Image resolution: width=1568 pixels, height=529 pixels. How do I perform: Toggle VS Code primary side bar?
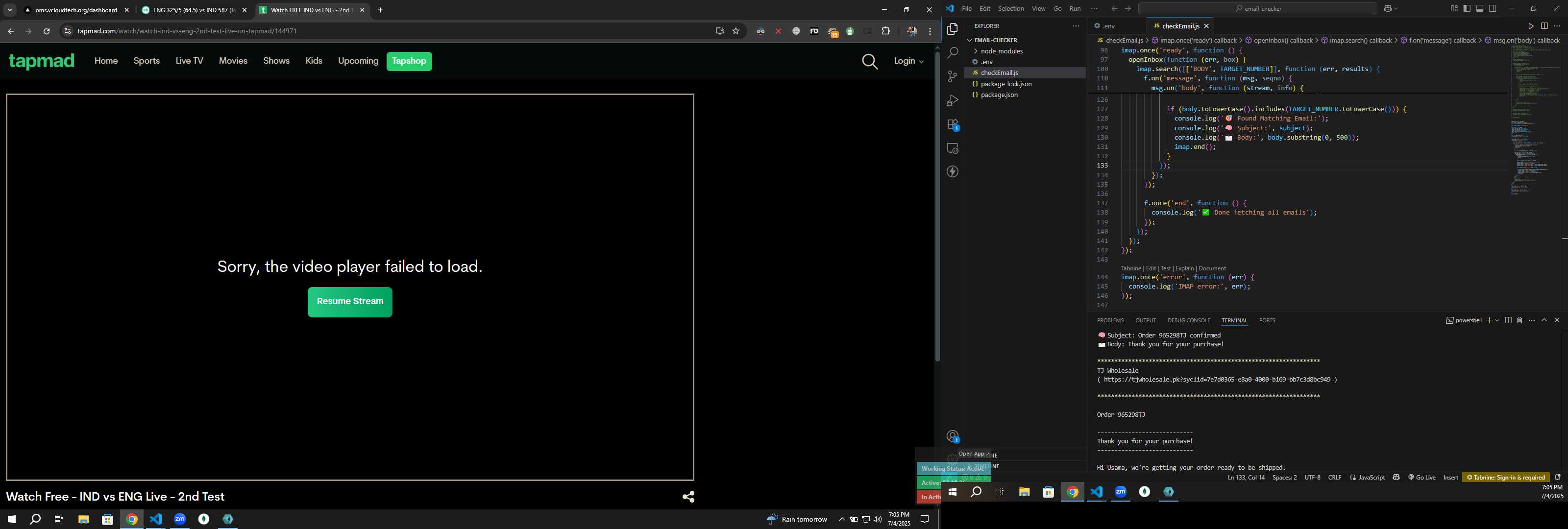pos(1467,8)
